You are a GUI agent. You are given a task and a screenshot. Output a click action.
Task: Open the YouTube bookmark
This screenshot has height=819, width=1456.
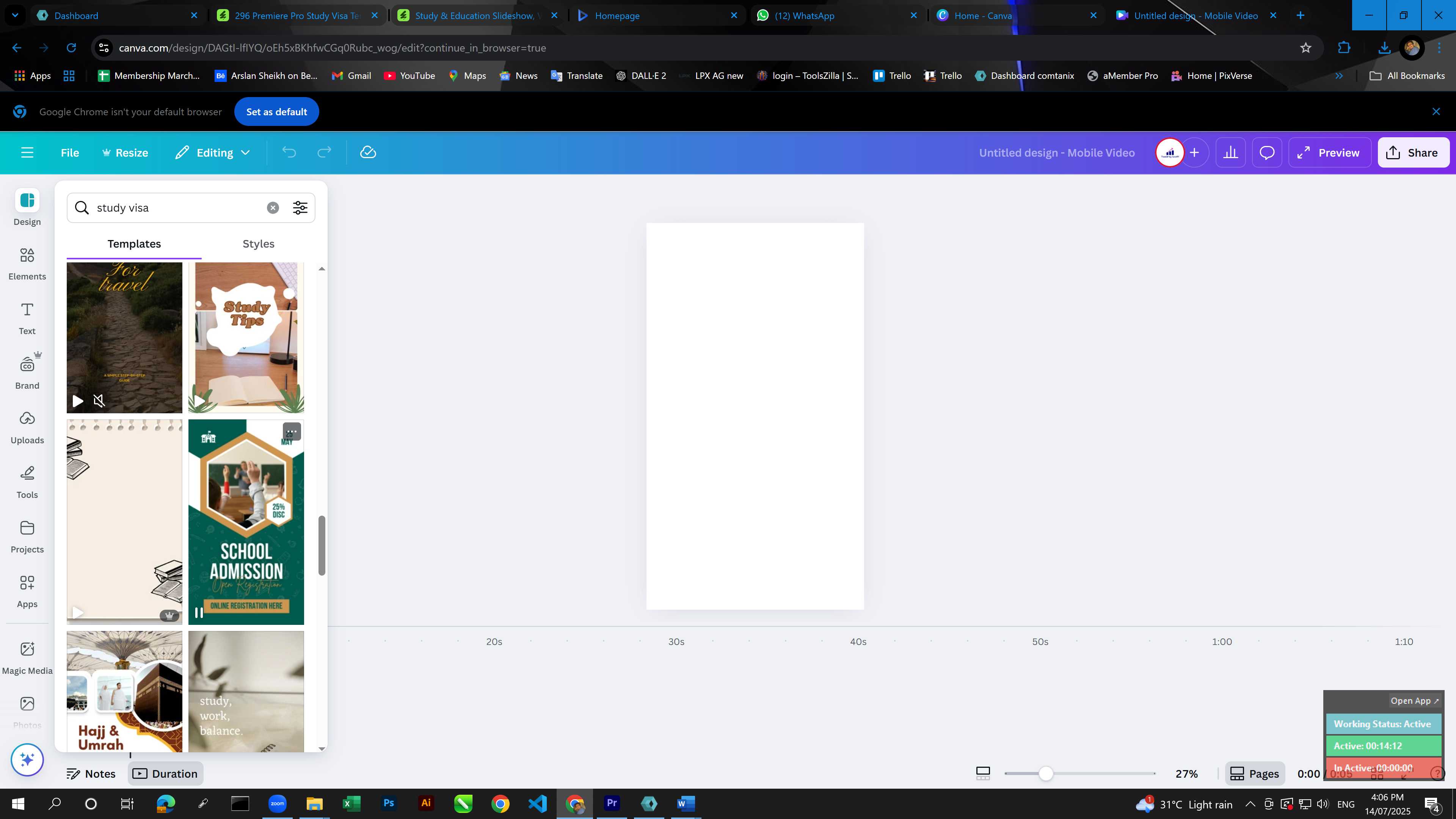(x=409, y=76)
